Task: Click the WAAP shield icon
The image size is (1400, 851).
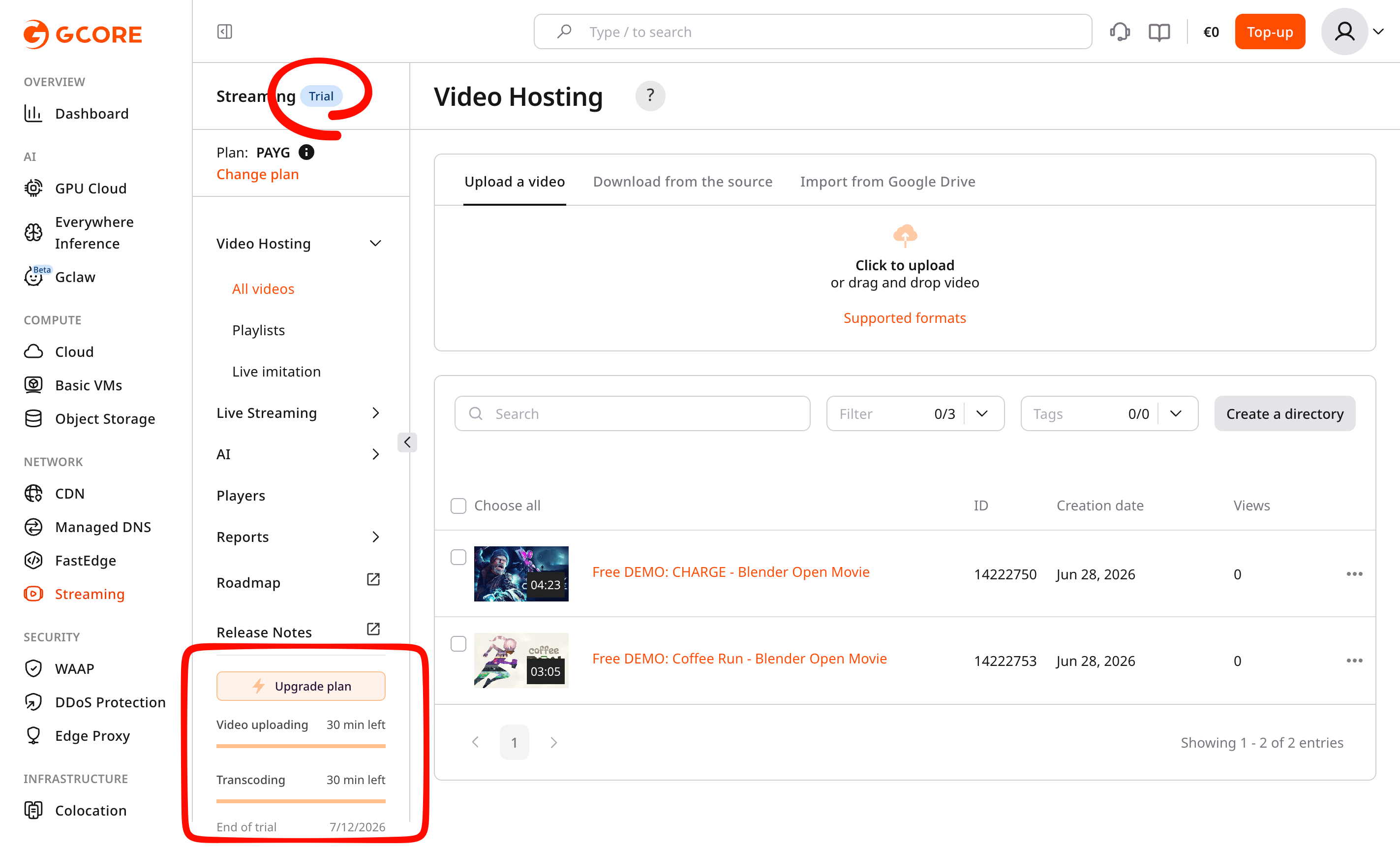Action: coord(33,668)
